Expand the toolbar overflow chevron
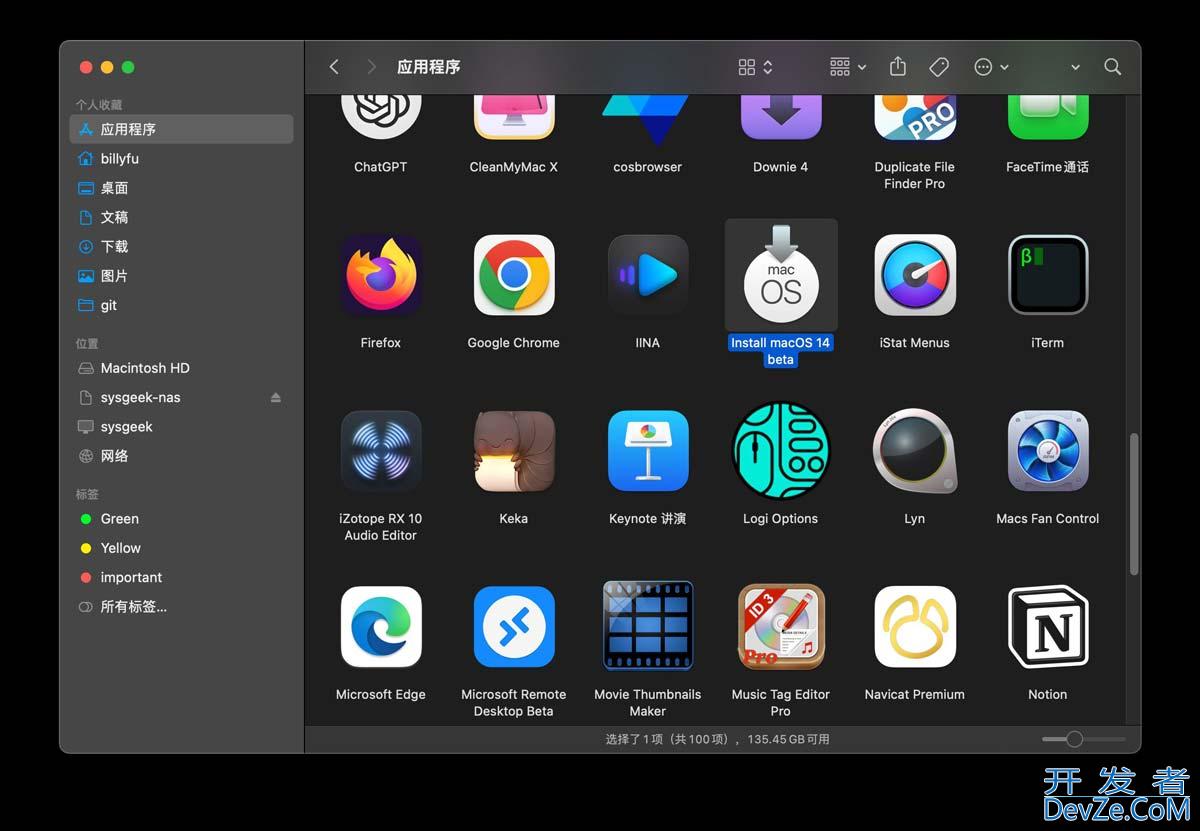 (1075, 67)
